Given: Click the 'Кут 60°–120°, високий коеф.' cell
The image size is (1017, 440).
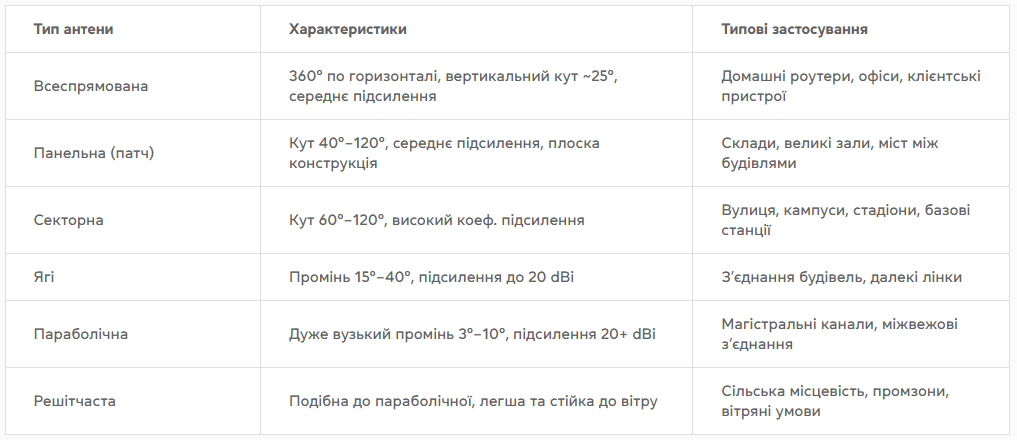Looking at the screenshot, I should (x=437, y=220).
